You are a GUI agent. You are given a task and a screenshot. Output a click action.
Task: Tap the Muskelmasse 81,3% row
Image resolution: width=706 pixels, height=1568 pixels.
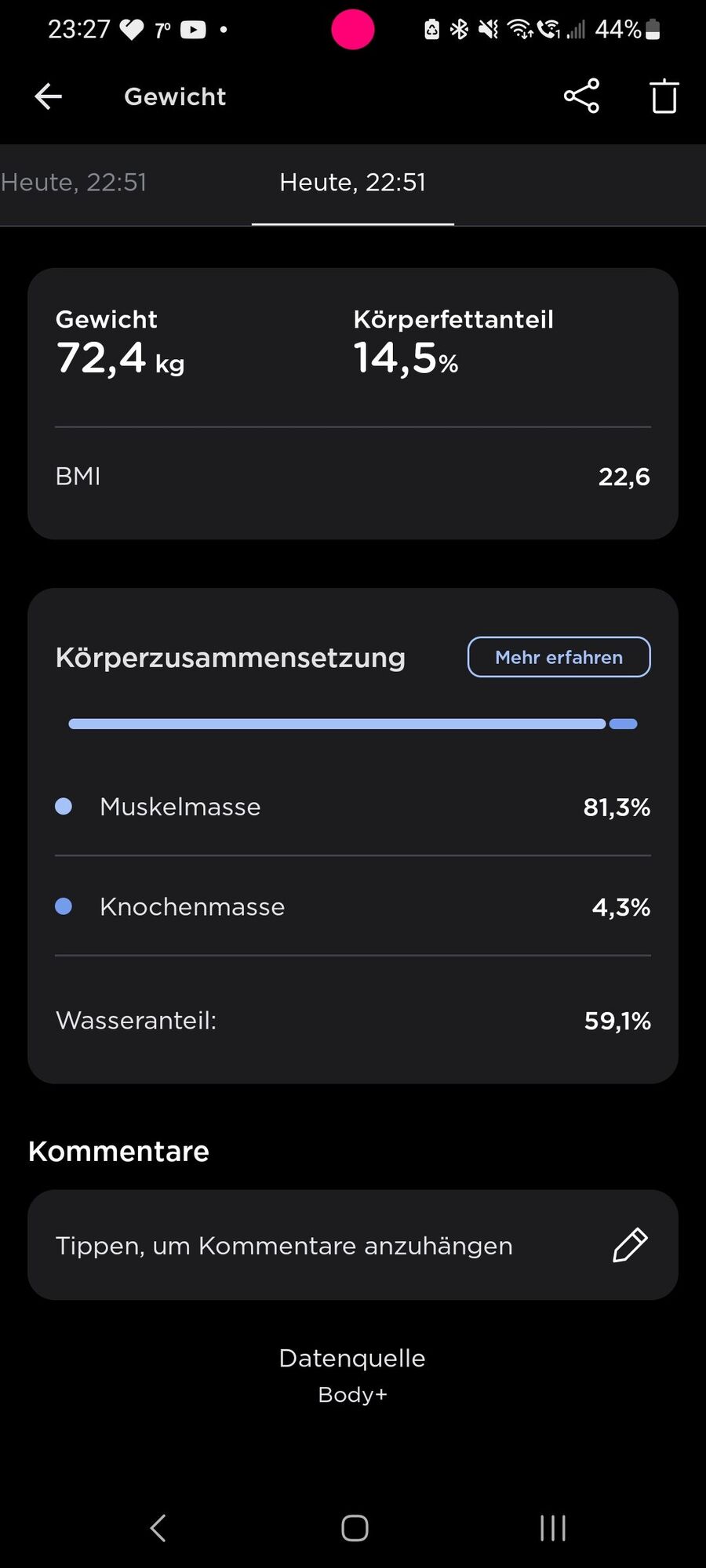(x=353, y=807)
